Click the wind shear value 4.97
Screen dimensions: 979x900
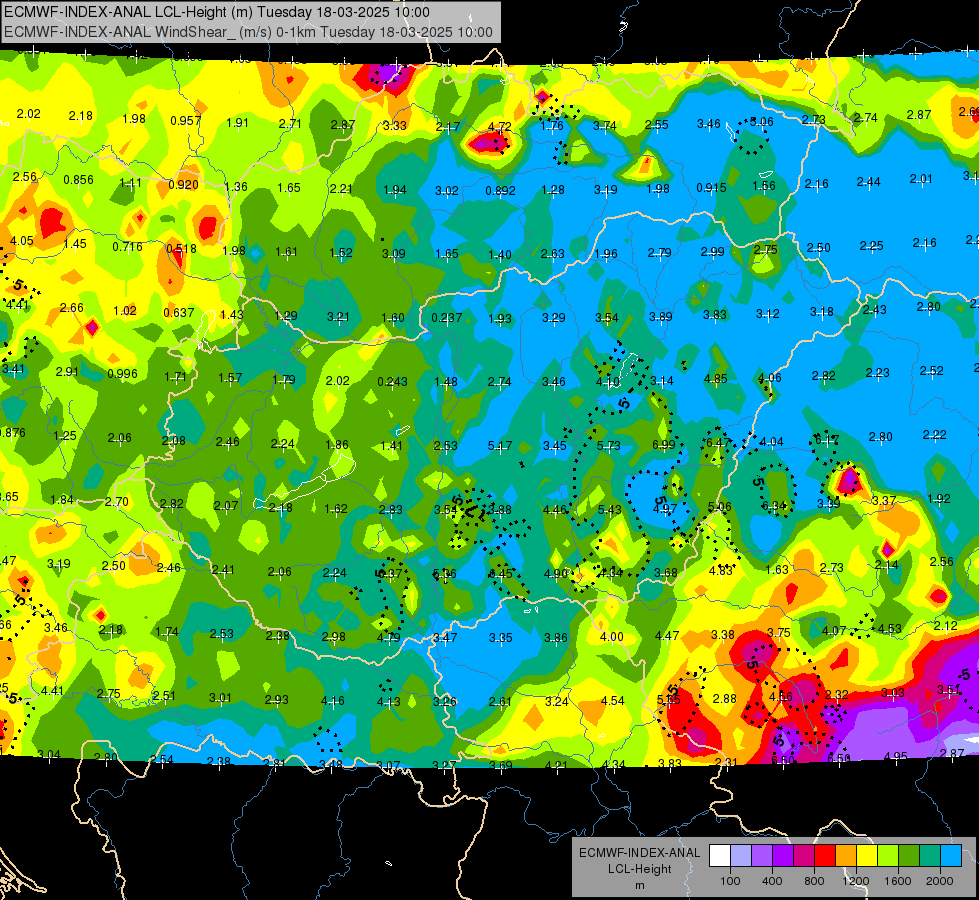(664, 509)
